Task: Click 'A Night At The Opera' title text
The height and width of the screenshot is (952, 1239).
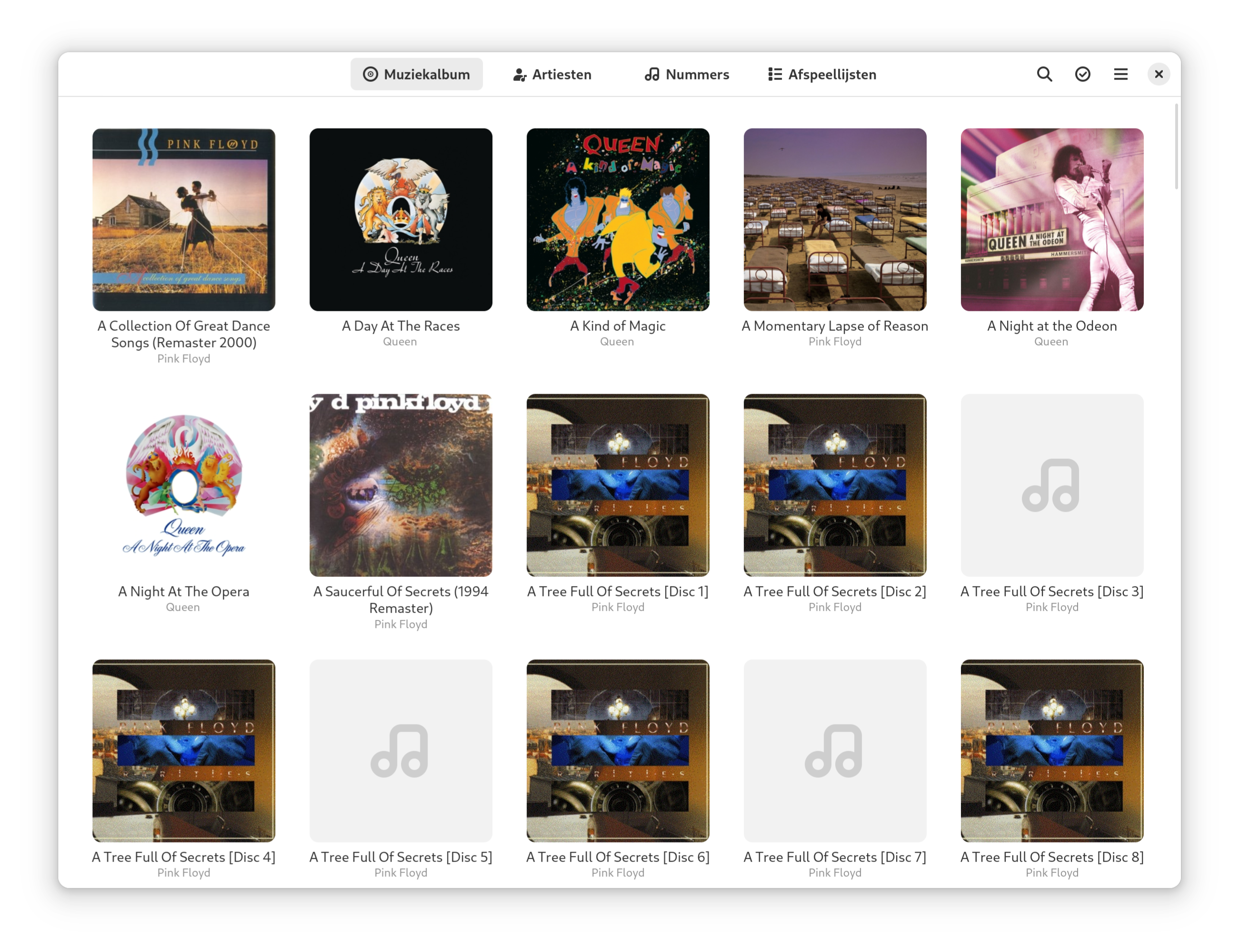Action: 184,591
